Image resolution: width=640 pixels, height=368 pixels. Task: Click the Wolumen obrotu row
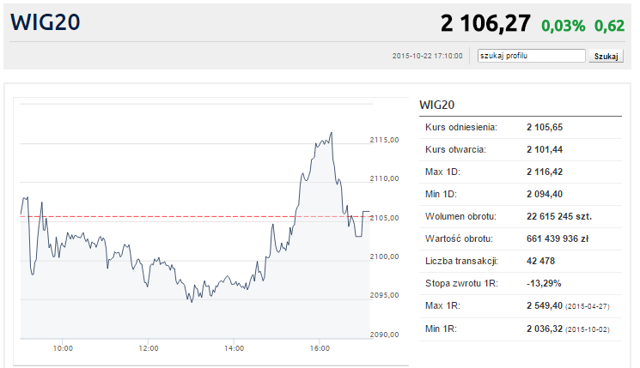pos(520,216)
